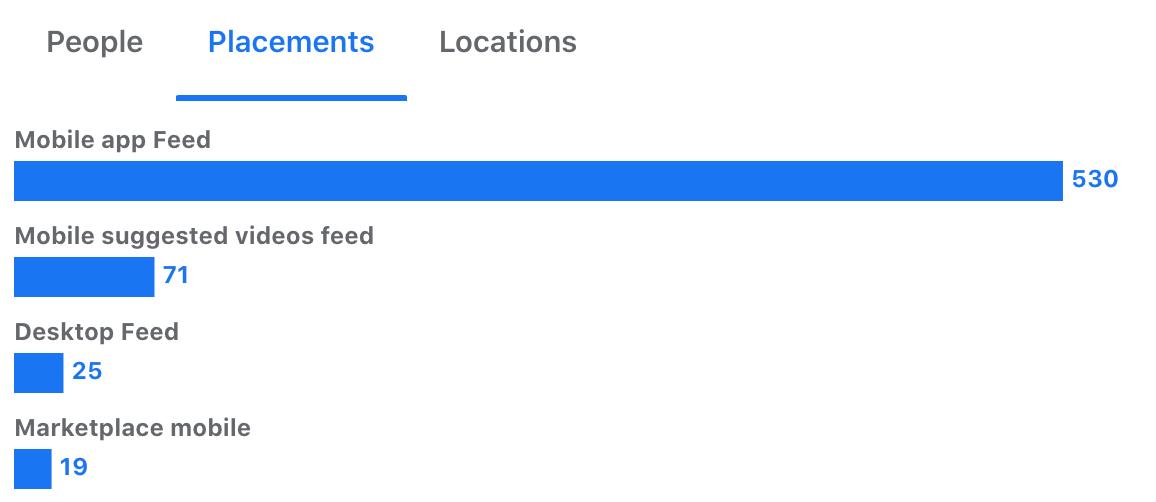Open the Locations tab
The height and width of the screenshot is (502, 1156).
click(508, 42)
